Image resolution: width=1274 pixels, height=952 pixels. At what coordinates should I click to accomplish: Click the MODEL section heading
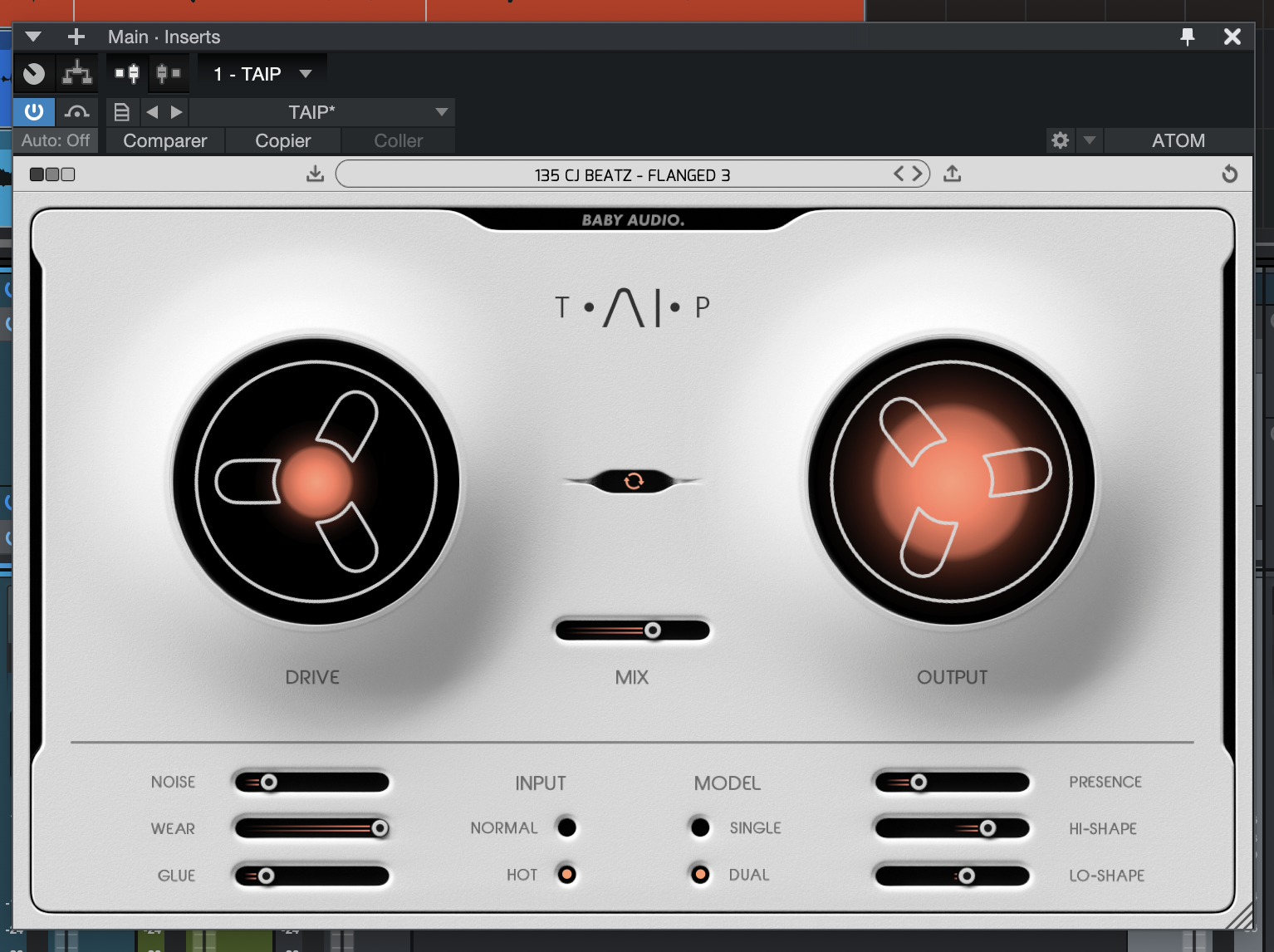(x=728, y=783)
